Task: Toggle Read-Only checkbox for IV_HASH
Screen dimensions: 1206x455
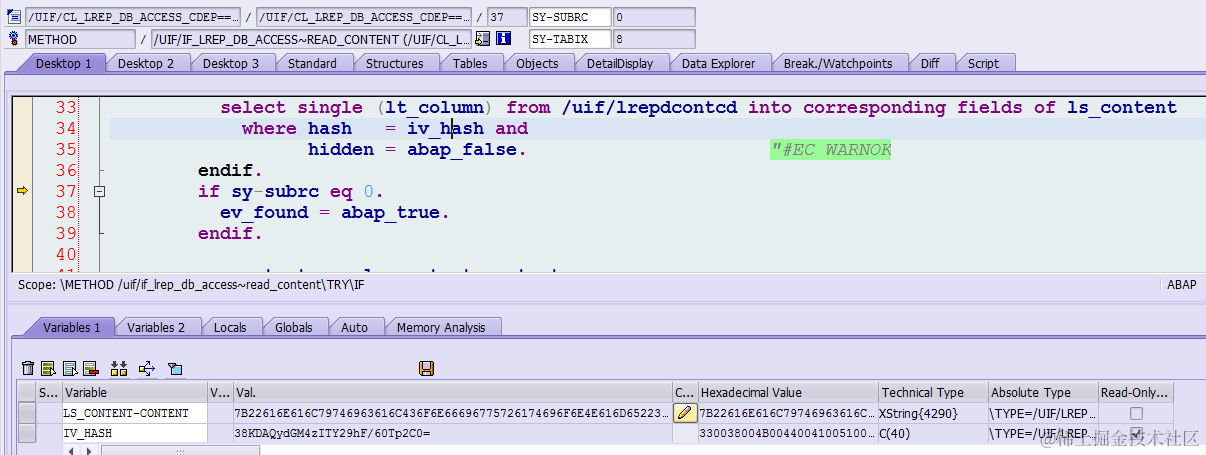Action: click(x=1136, y=433)
